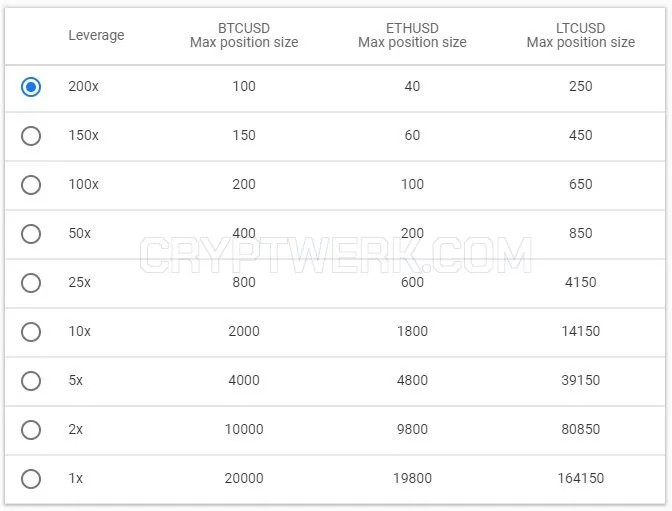Click ETHUSD value 1800 in 10x row

pyautogui.click(x=412, y=331)
